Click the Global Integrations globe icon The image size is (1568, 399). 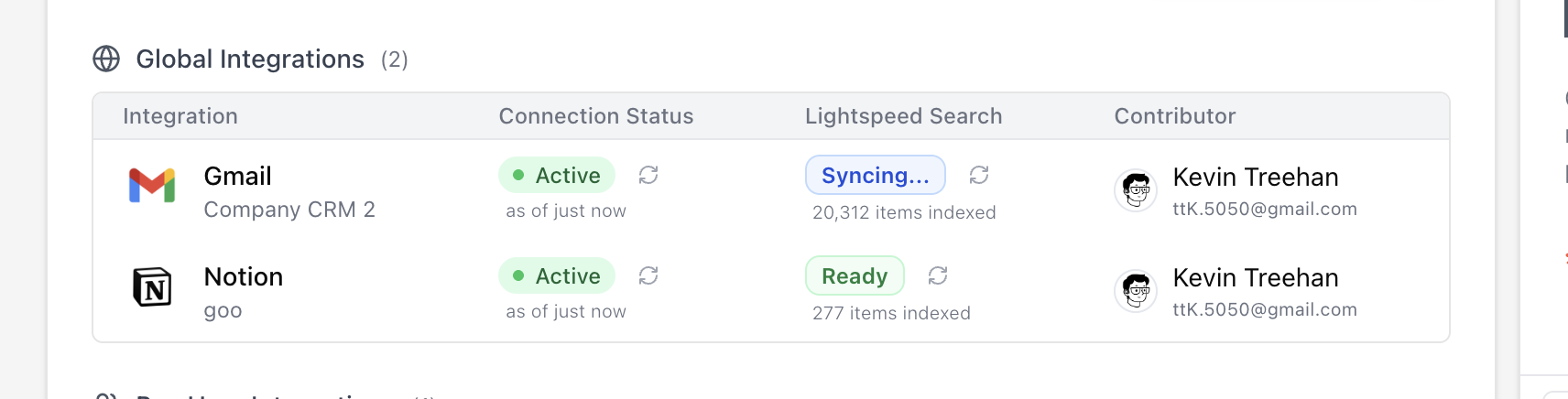pos(106,59)
